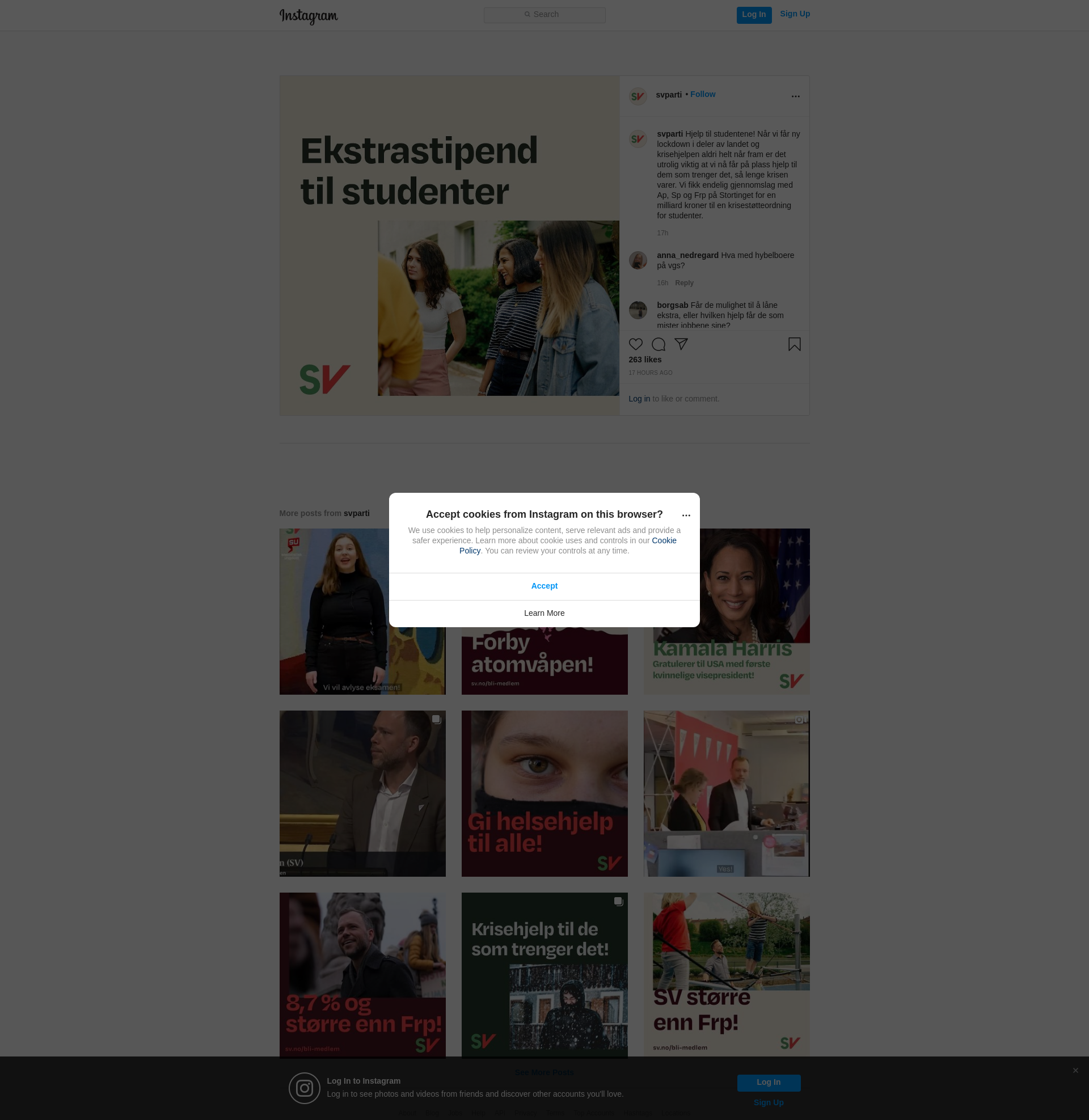Image resolution: width=1089 pixels, height=1120 pixels.
Task: Close the bottom login banner
Action: (x=1075, y=1070)
